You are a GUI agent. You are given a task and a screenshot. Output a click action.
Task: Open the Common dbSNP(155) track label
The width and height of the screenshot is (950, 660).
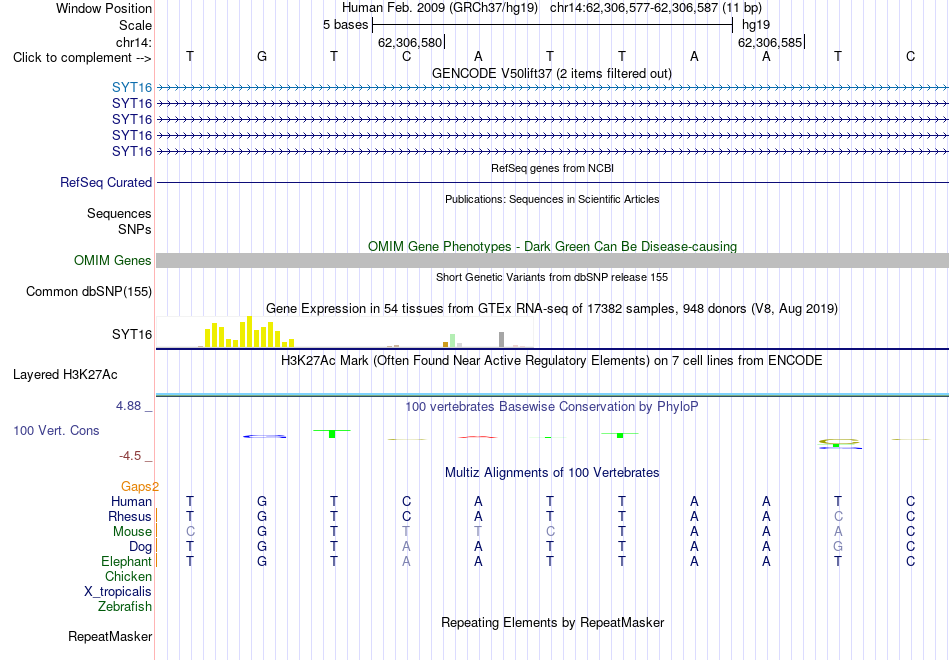[x=89, y=292]
